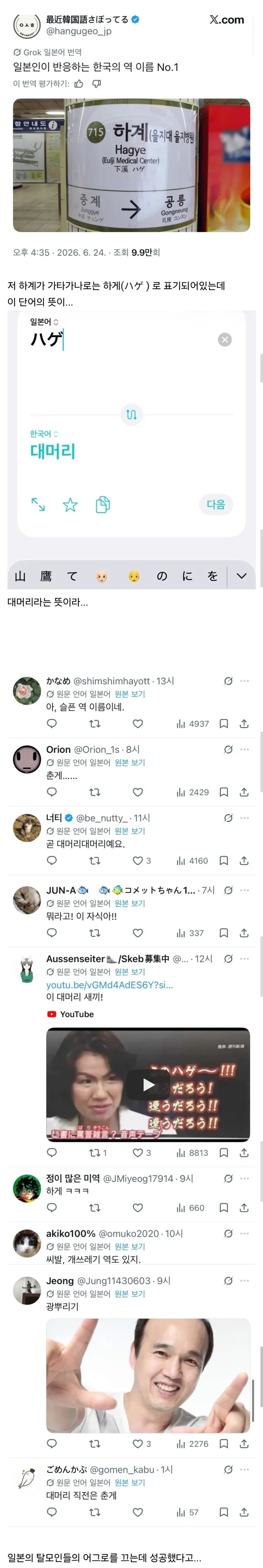Viewport: 263px width, 1568px height.
Task: Bookmark the Orion reply
Action: [x=224, y=792]
